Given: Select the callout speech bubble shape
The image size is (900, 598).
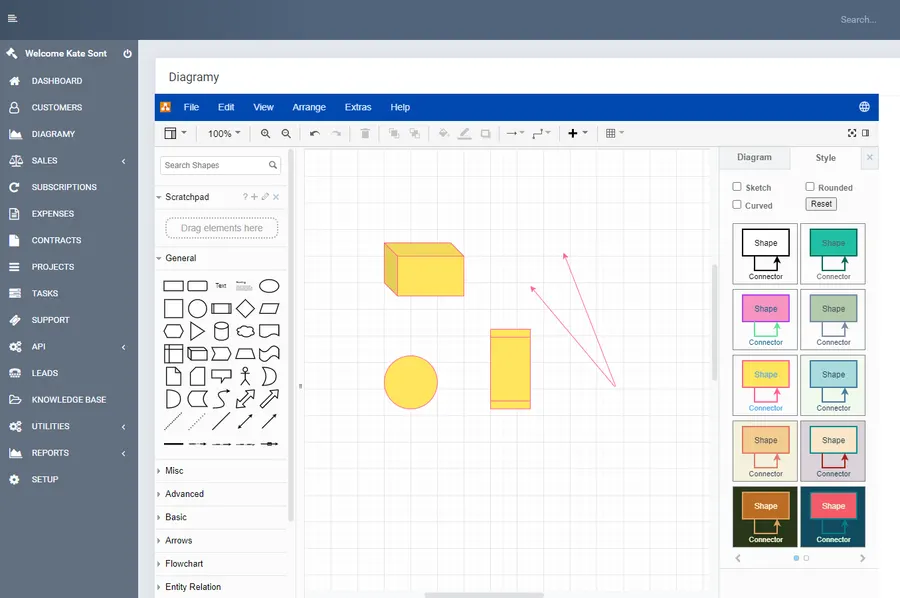Looking at the screenshot, I should pos(221,376).
